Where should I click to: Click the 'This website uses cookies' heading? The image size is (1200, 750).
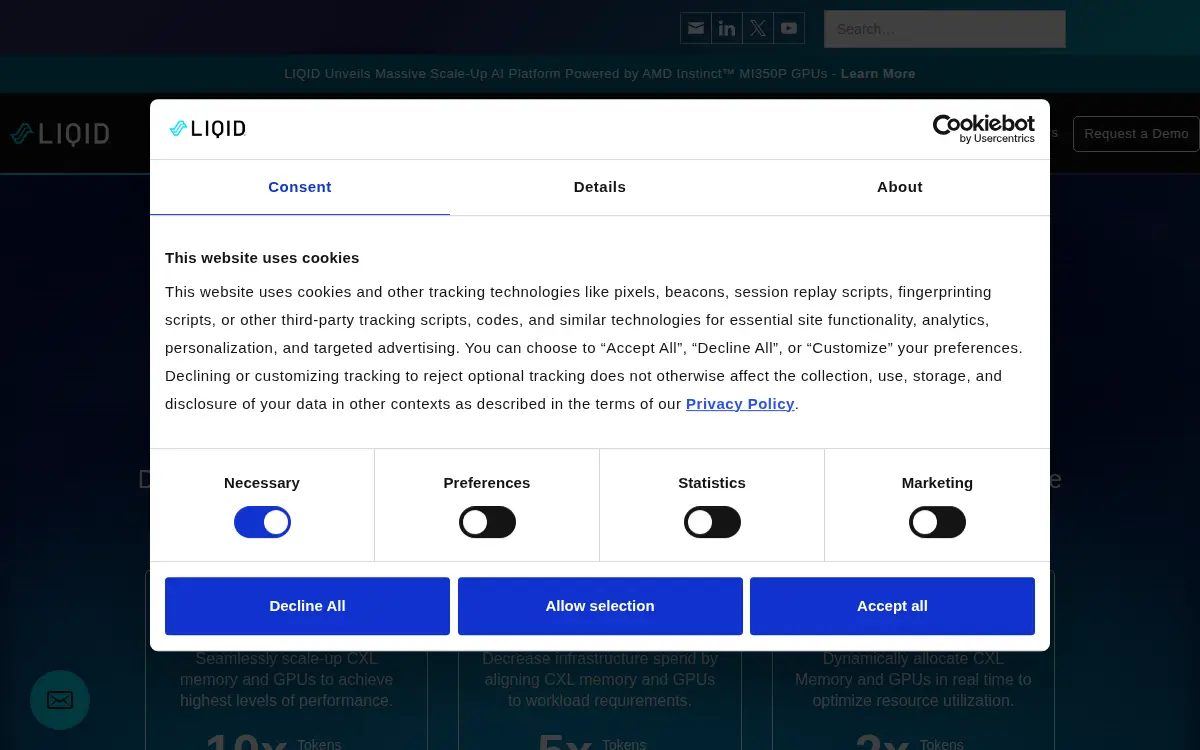(262, 258)
